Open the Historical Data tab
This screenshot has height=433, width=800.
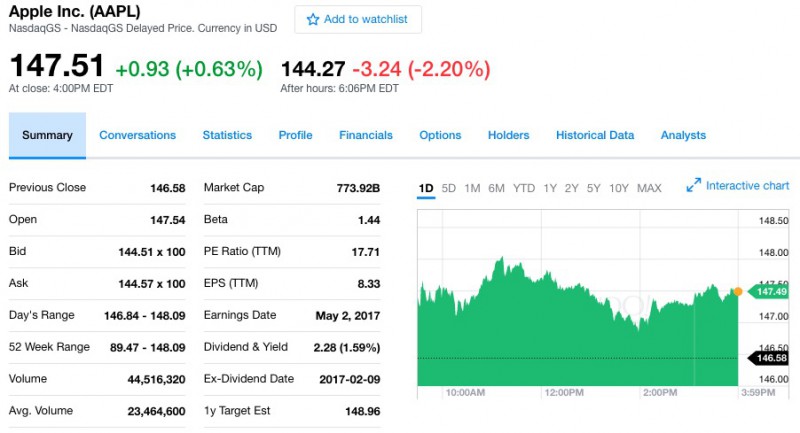click(595, 136)
